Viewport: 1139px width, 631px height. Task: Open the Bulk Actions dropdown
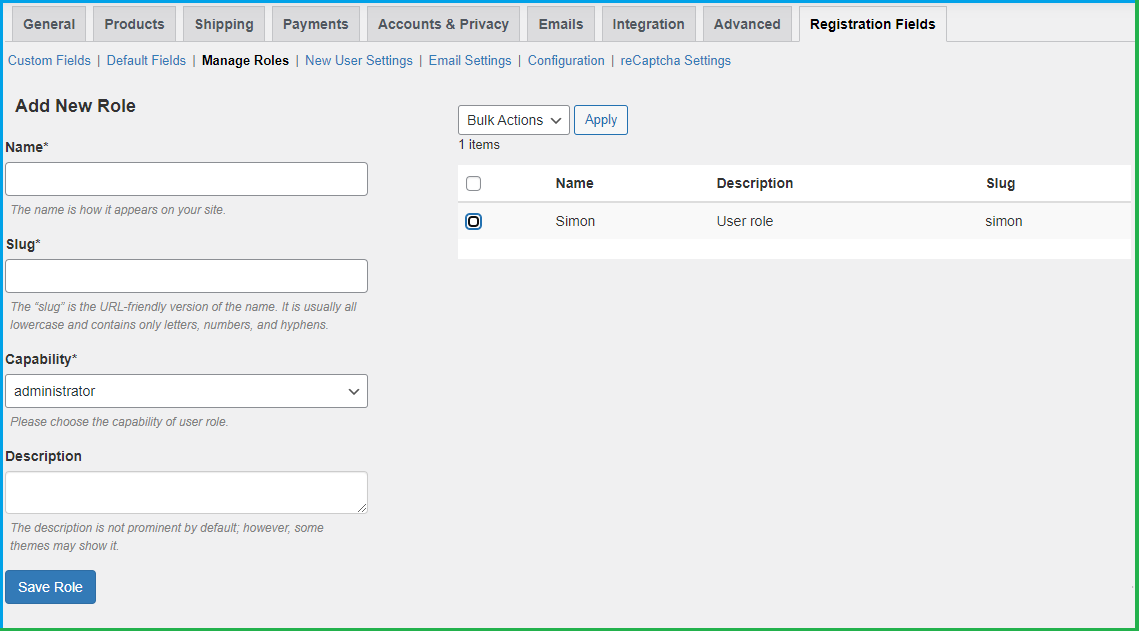(513, 120)
